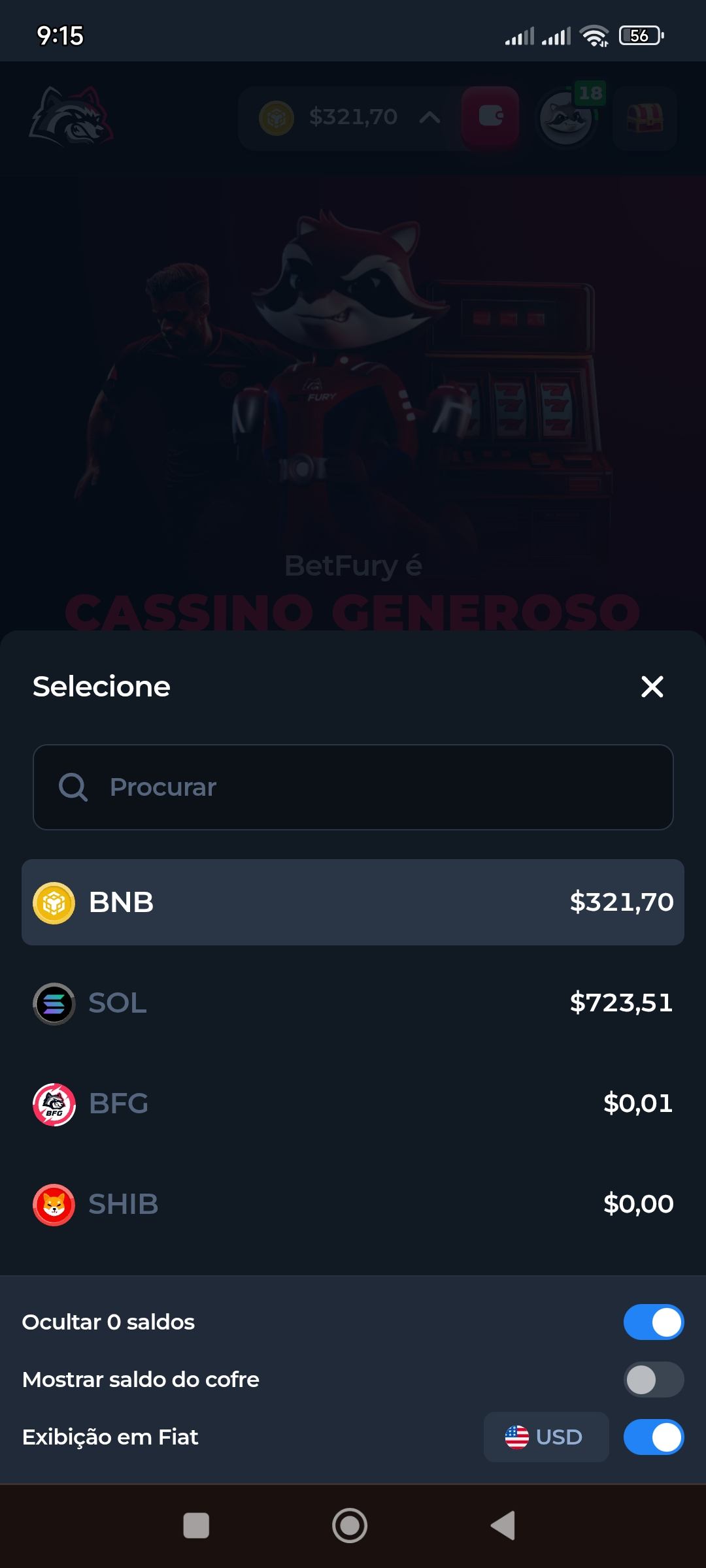Viewport: 706px width, 1568px height.
Task: Tap the SOL coin icon
Action: coord(54,1004)
